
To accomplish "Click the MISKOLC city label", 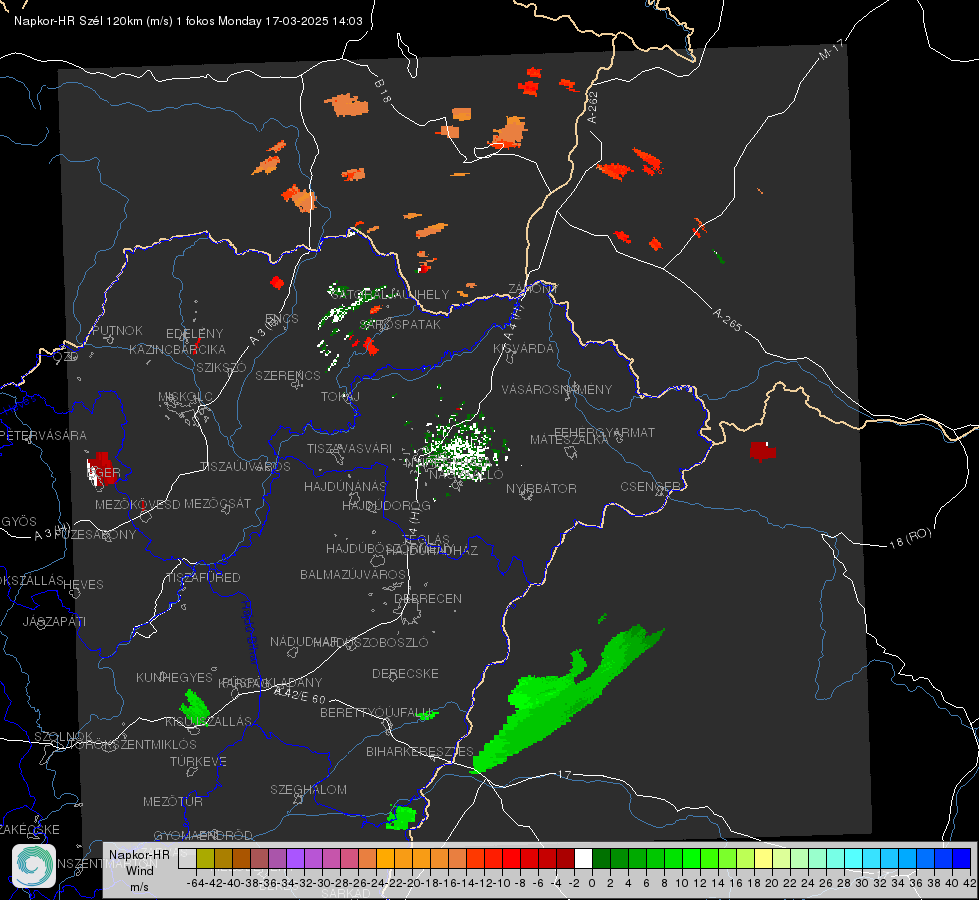I will click(185, 397).
